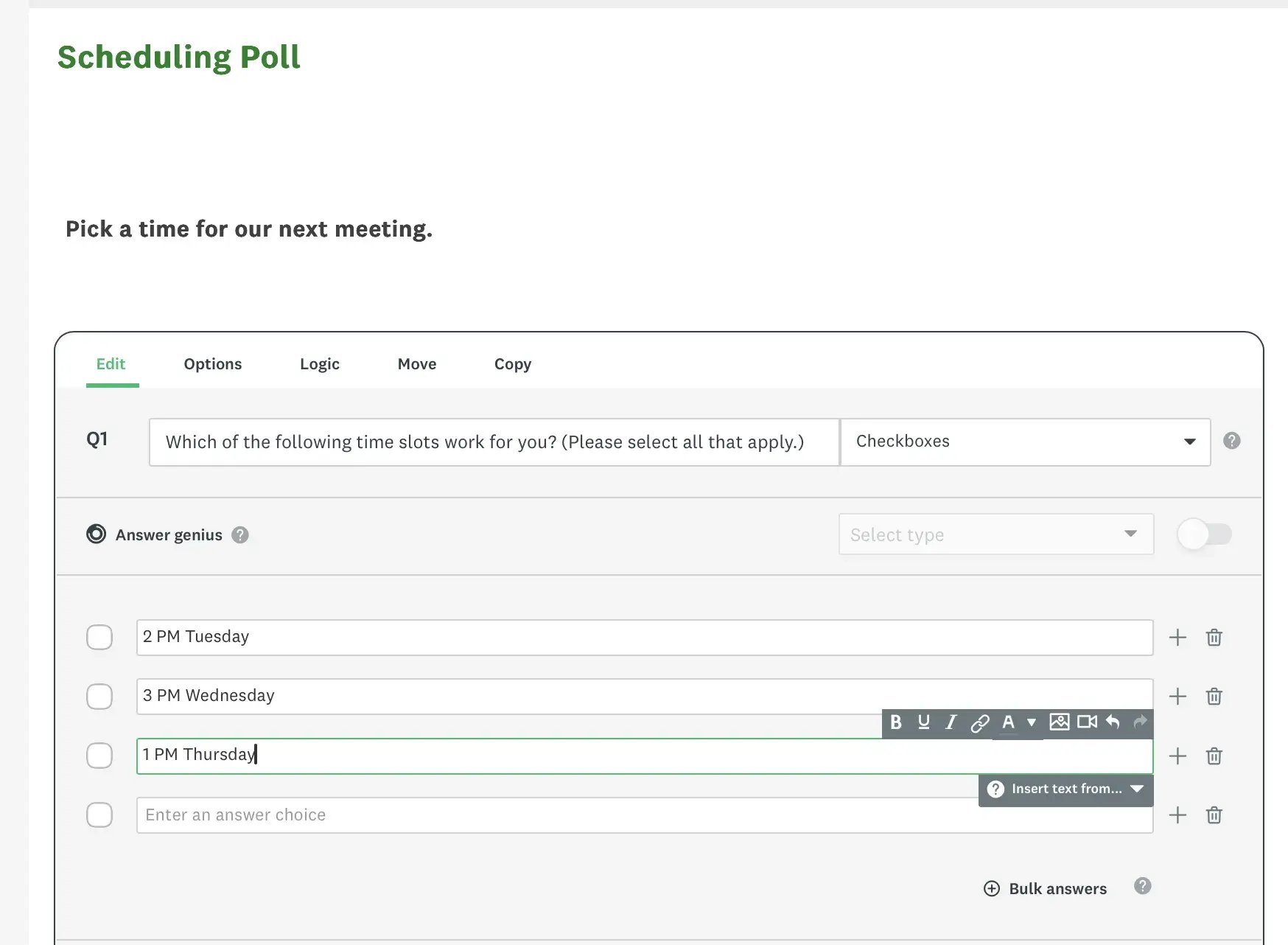Expand the Insert text from dropdown
The image size is (1288, 945).
[1138, 789]
